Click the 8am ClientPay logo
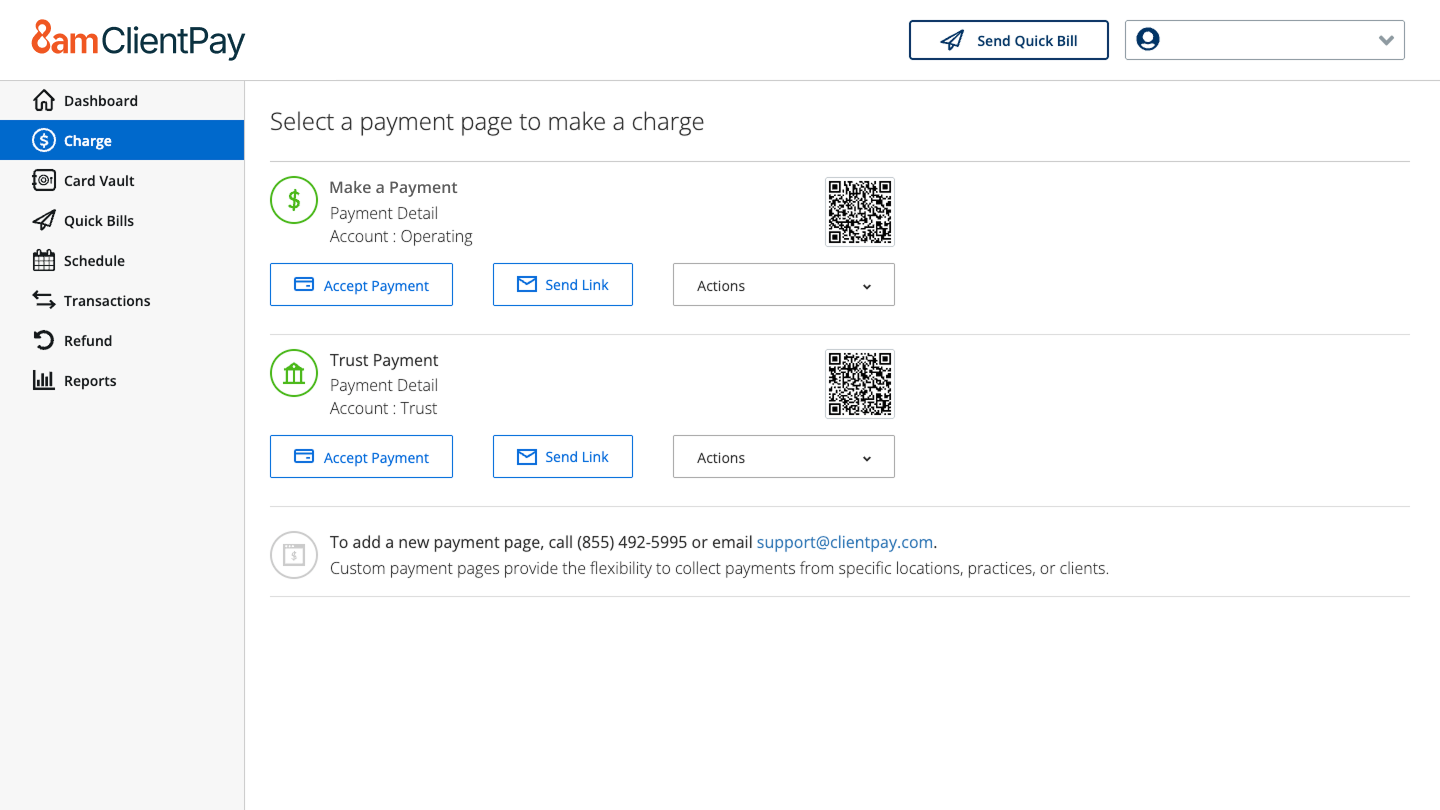1440x810 pixels. (138, 40)
